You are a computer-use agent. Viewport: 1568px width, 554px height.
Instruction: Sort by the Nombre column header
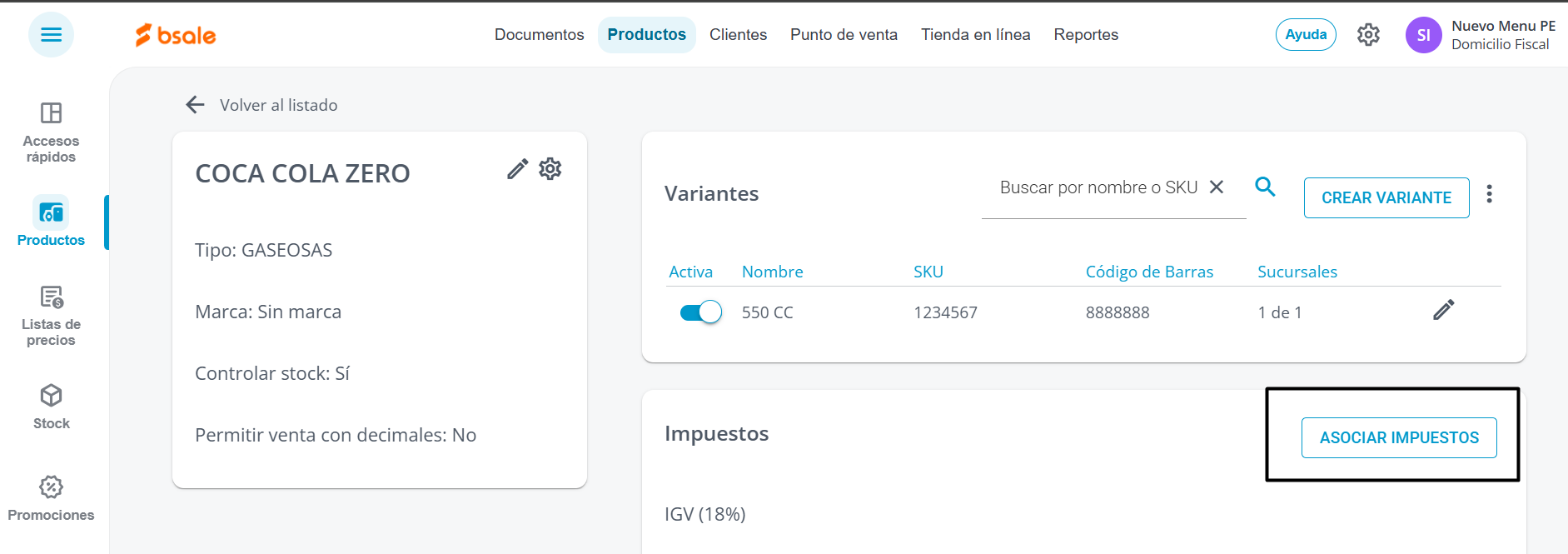pyautogui.click(x=773, y=272)
